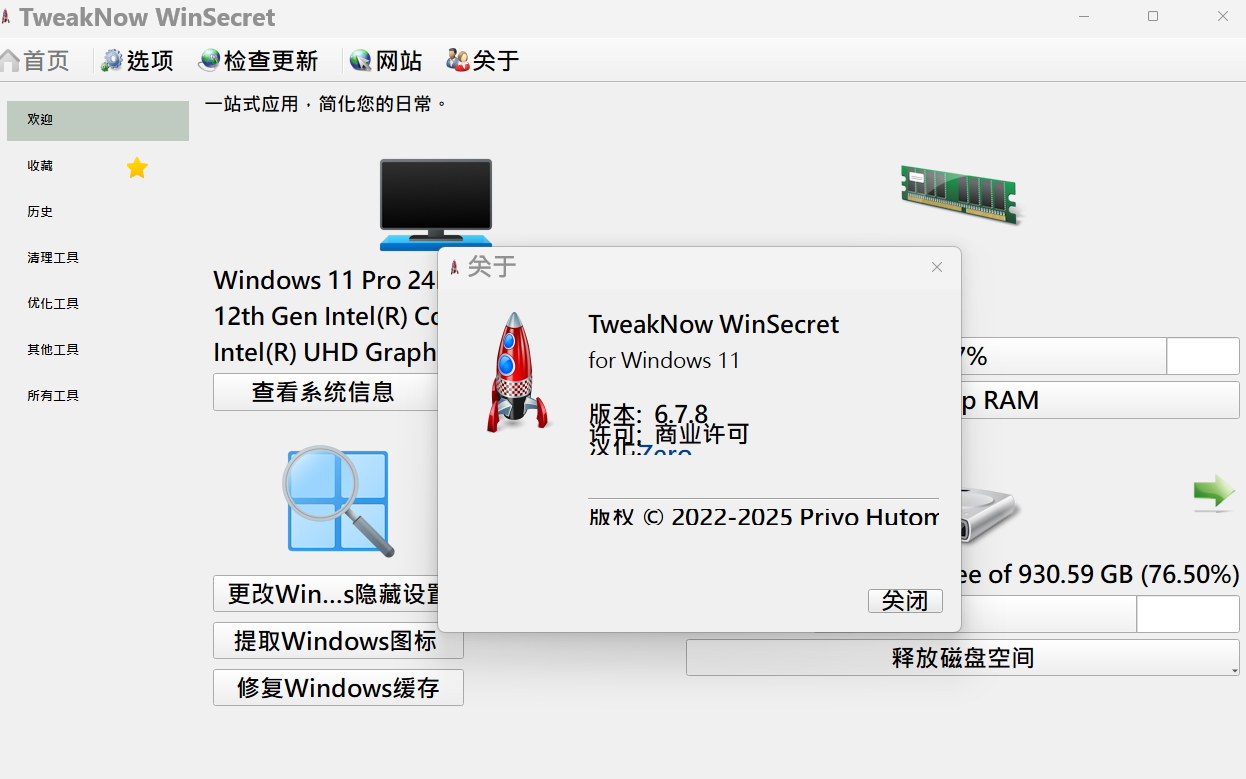Click 提取Windows图标 button
This screenshot has width=1246, height=779.
point(335,641)
